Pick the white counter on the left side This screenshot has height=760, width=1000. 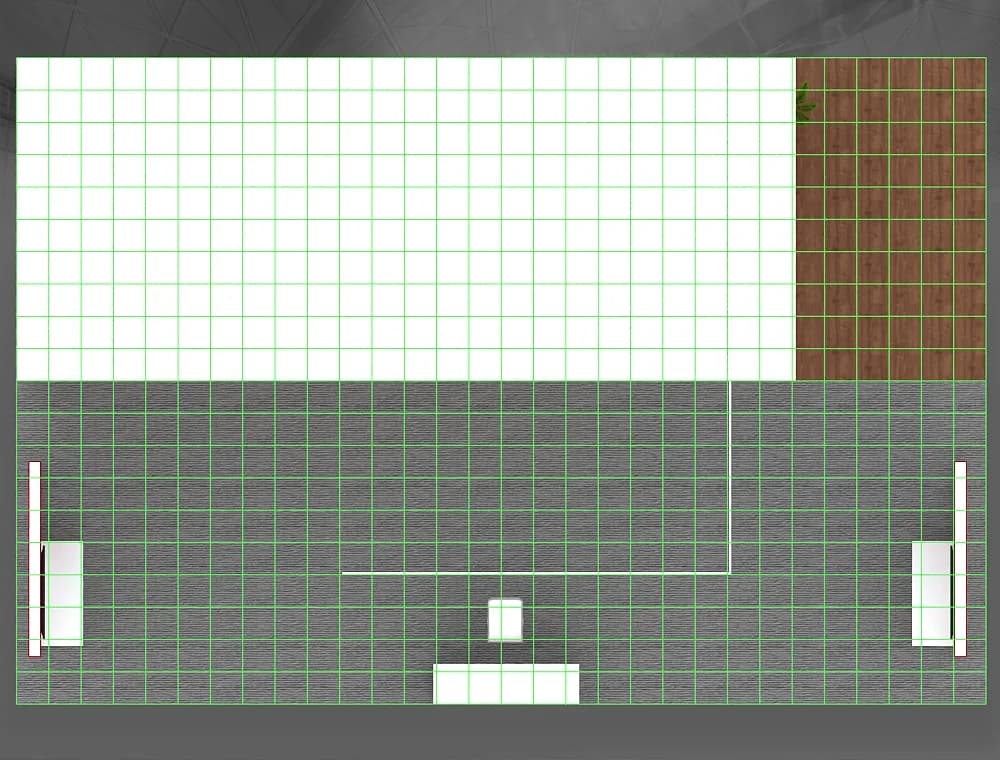pyautogui.click(x=63, y=593)
